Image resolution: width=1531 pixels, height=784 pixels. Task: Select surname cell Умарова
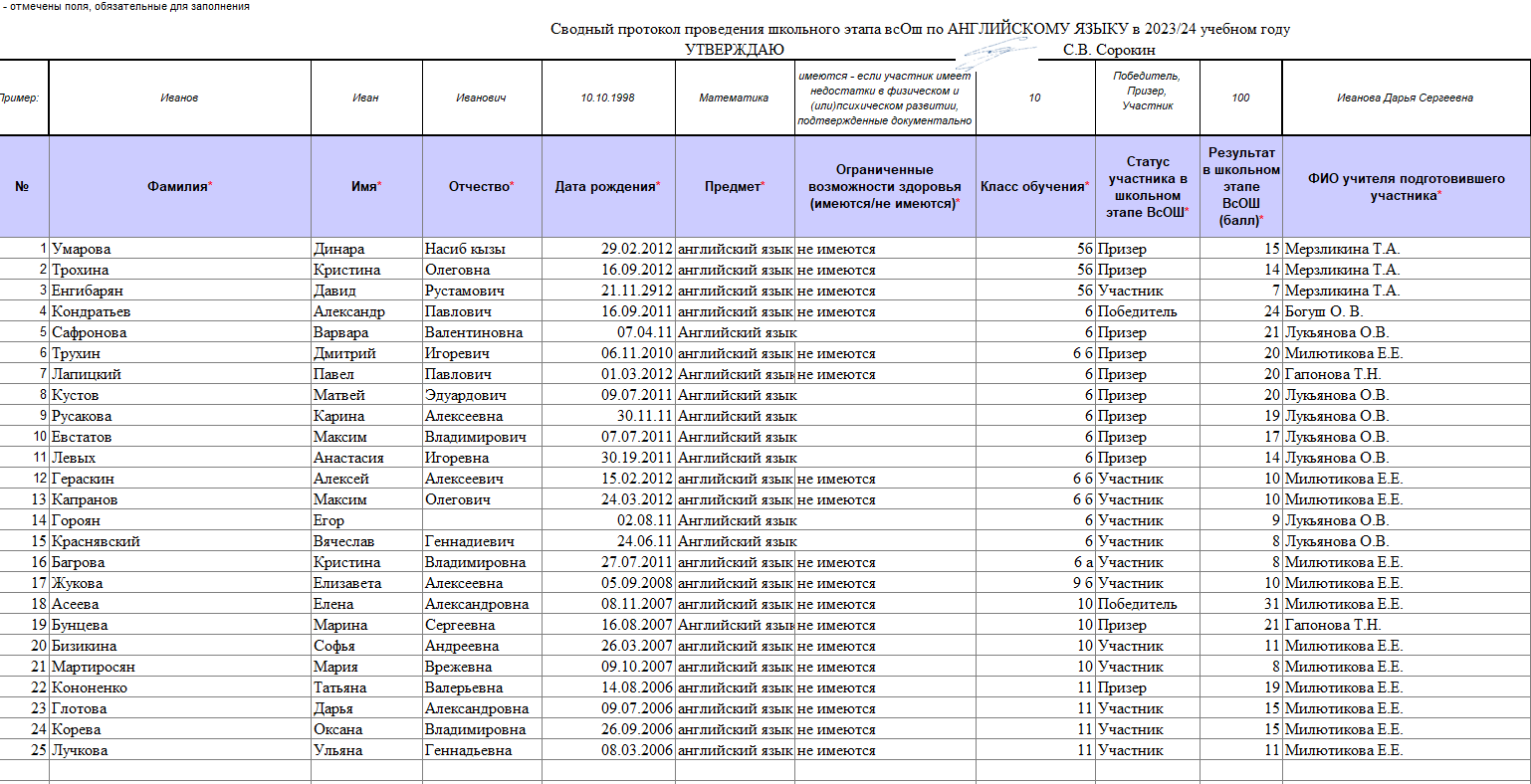click(x=179, y=249)
